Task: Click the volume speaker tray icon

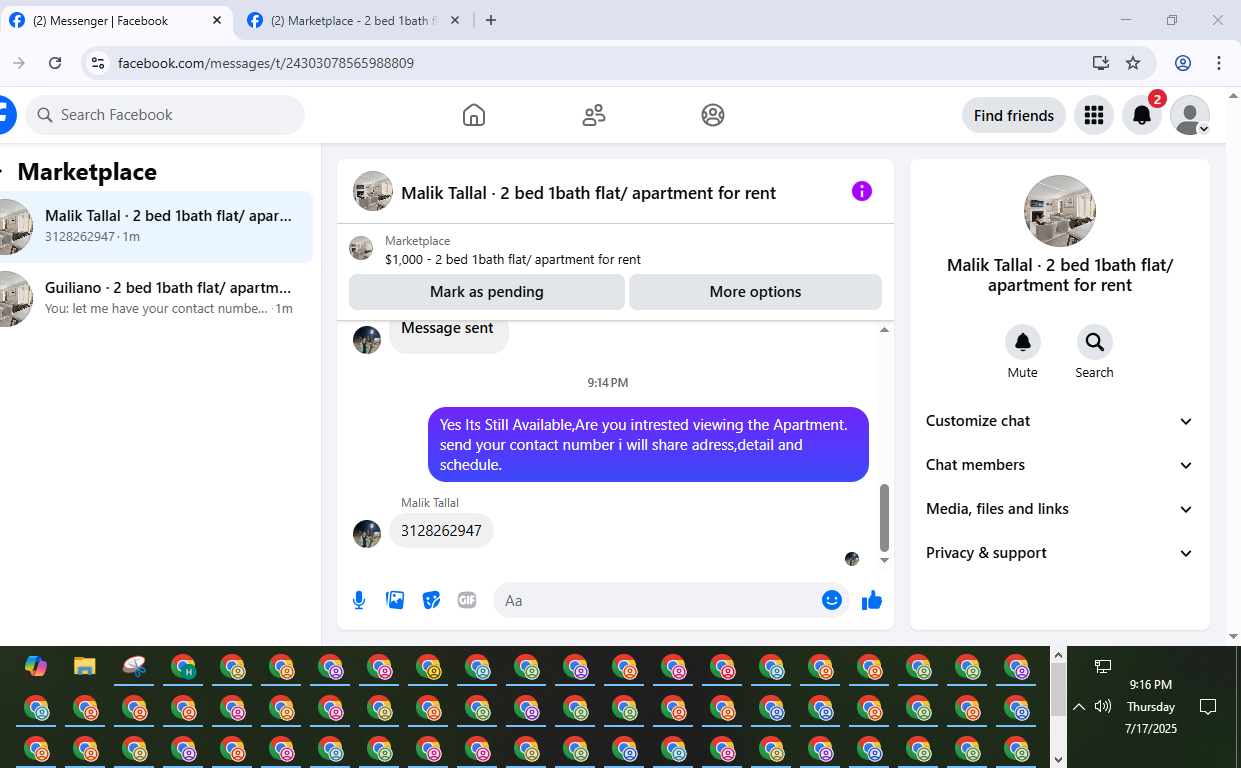Action: [x=1103, y=706]
